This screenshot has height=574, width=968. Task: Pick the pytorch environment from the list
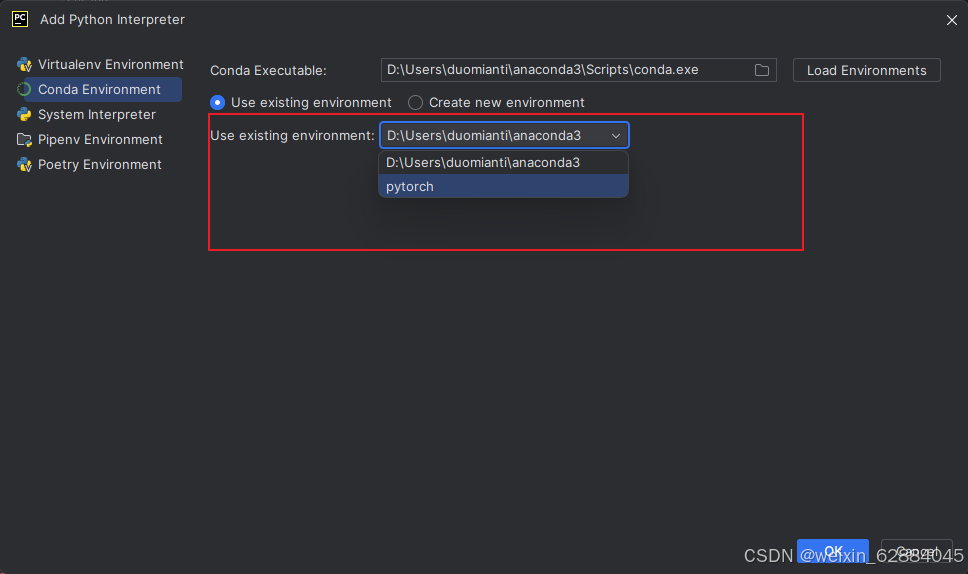tap(503, 186)
